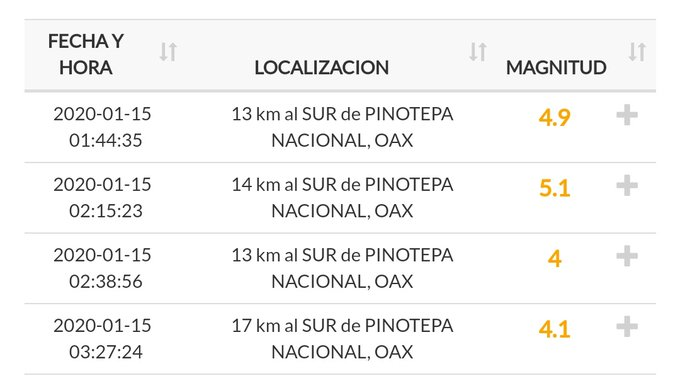The width and height of the screenshot is (680, 388).
Task: Click the FECHA Y HORA column header
Action: point(86,55)
